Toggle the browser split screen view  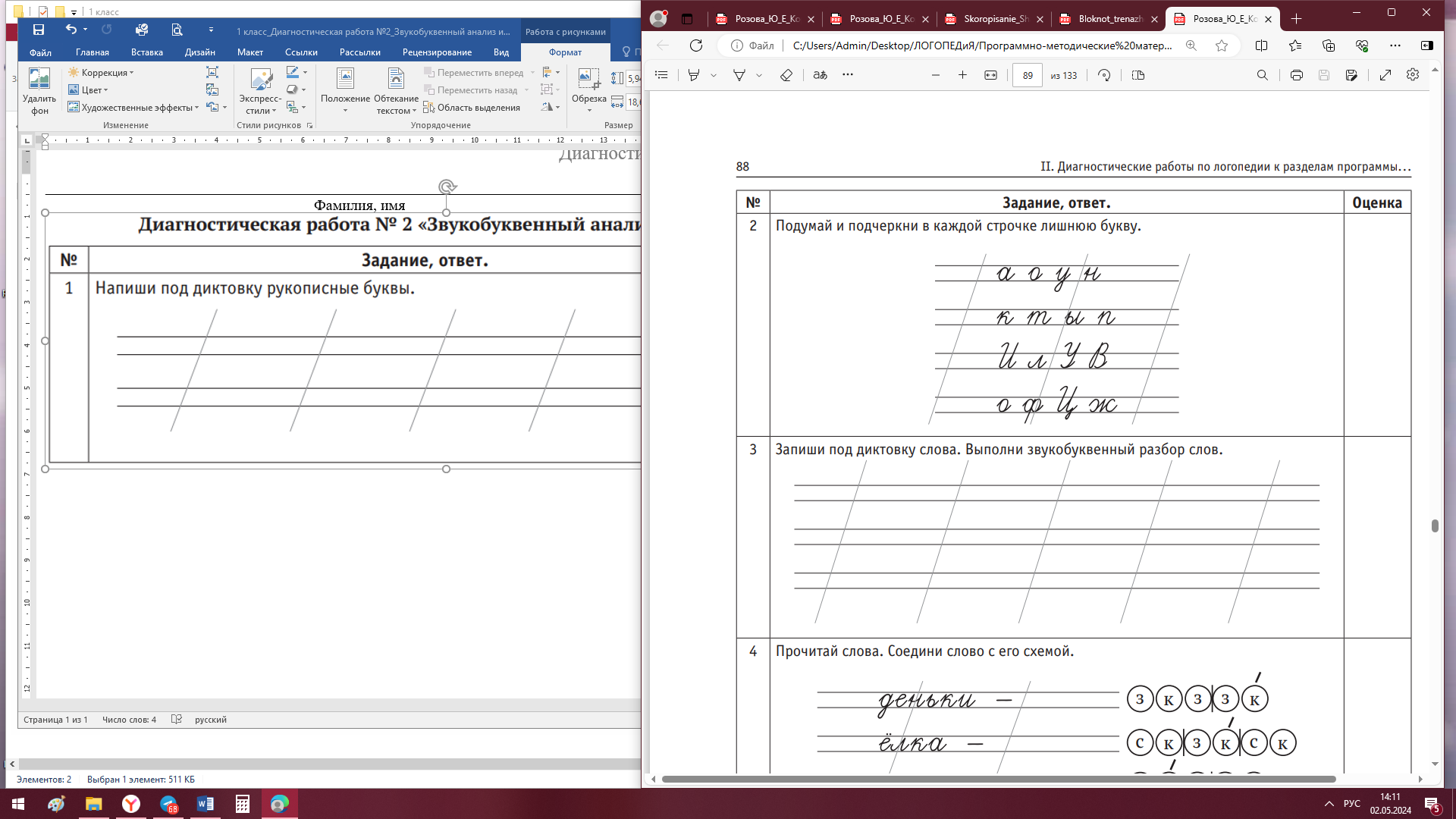click(x=1261, y=45)
